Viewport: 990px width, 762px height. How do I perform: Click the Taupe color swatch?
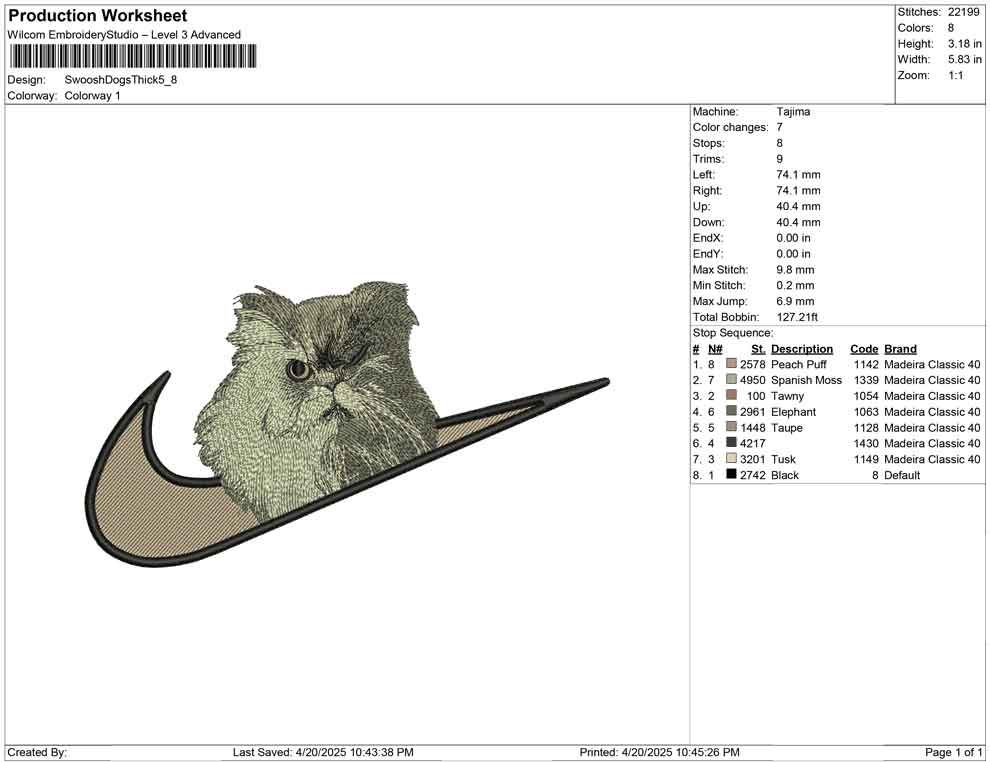coord(731,427)
